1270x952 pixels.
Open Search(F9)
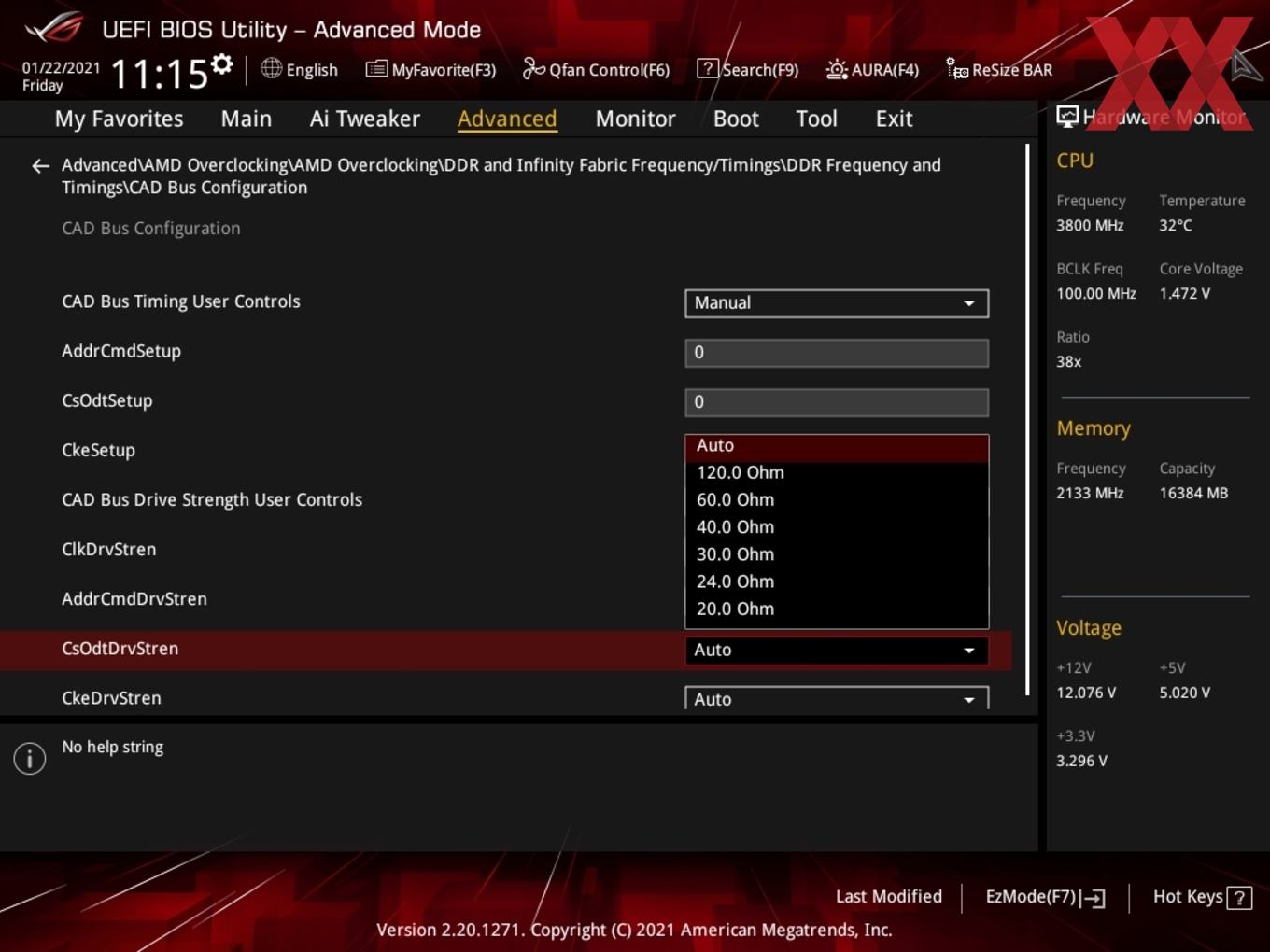748,69
